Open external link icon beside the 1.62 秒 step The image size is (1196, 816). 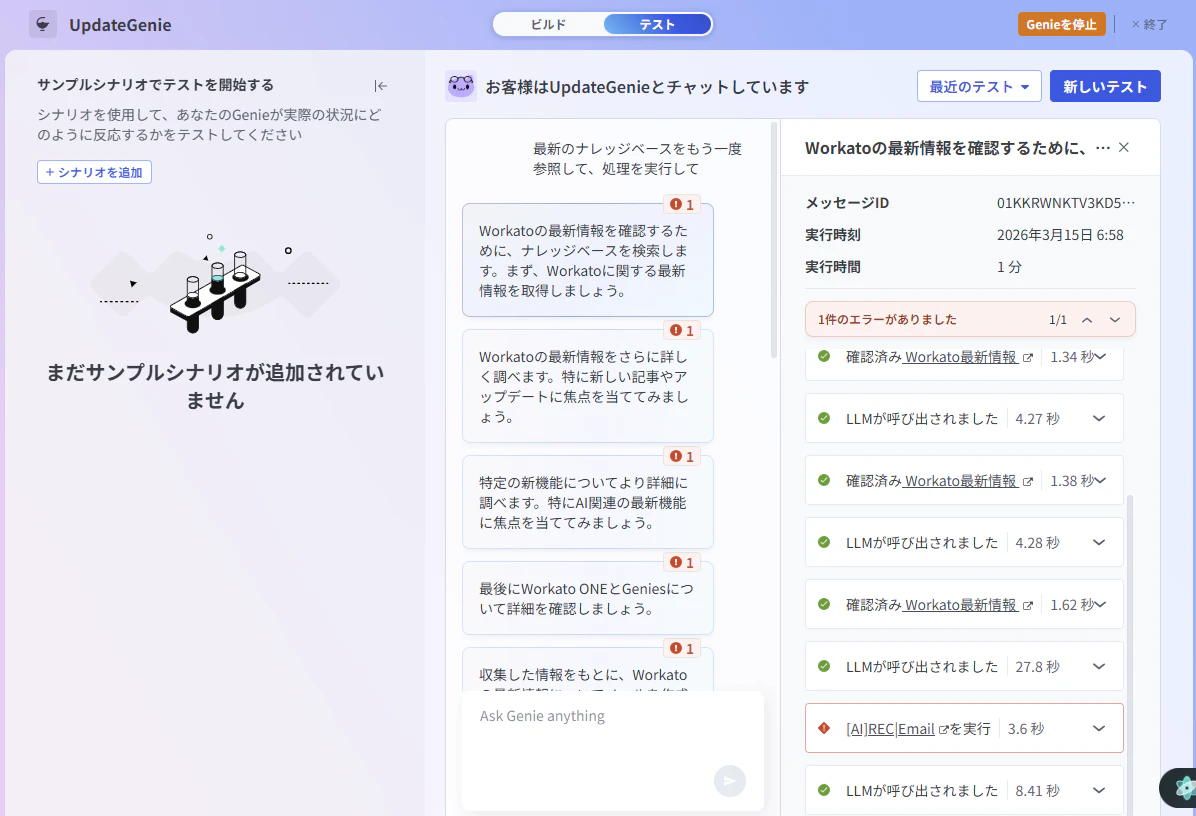1027,606
